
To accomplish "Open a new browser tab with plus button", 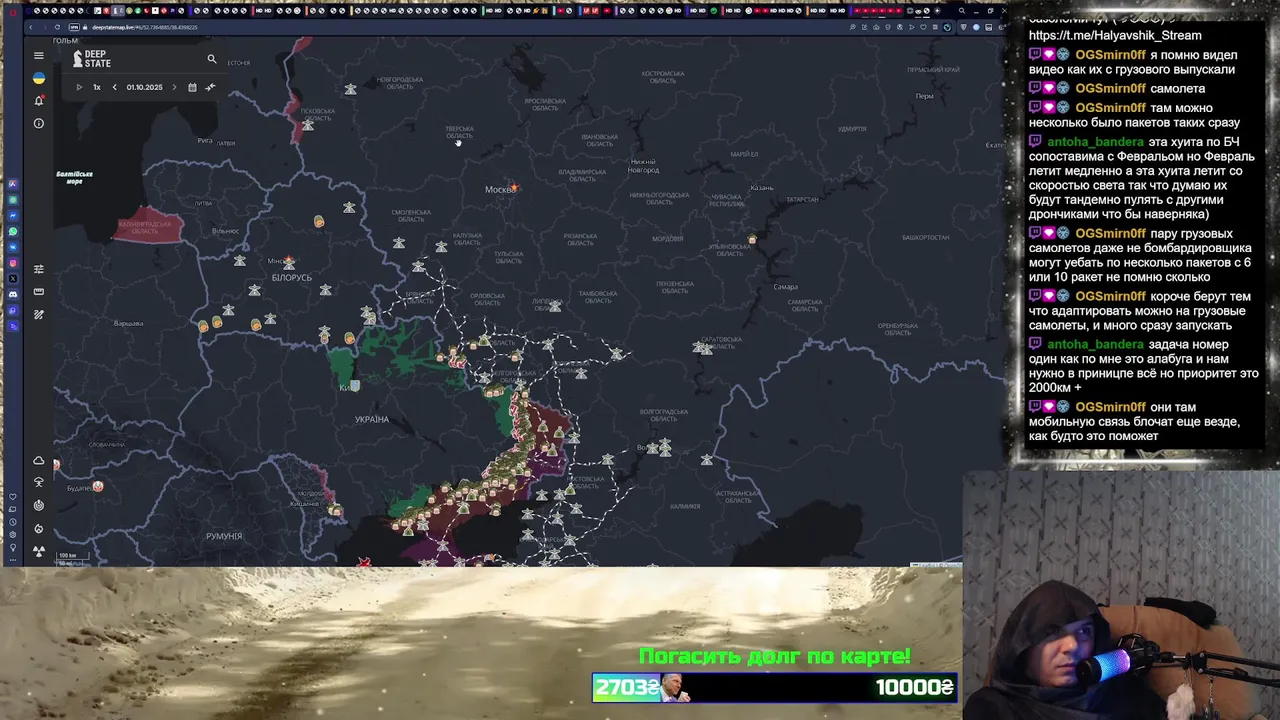I will click(937, 11).
